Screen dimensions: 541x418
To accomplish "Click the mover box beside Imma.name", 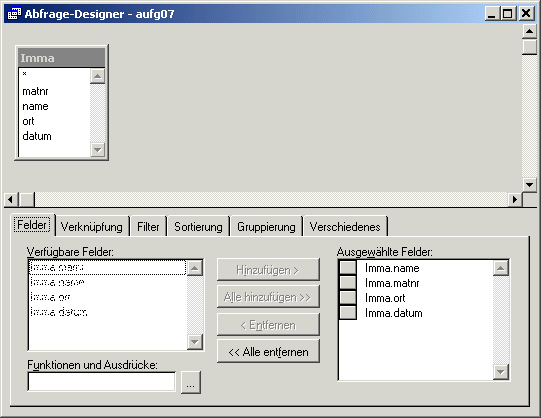I will pos(348,268).
